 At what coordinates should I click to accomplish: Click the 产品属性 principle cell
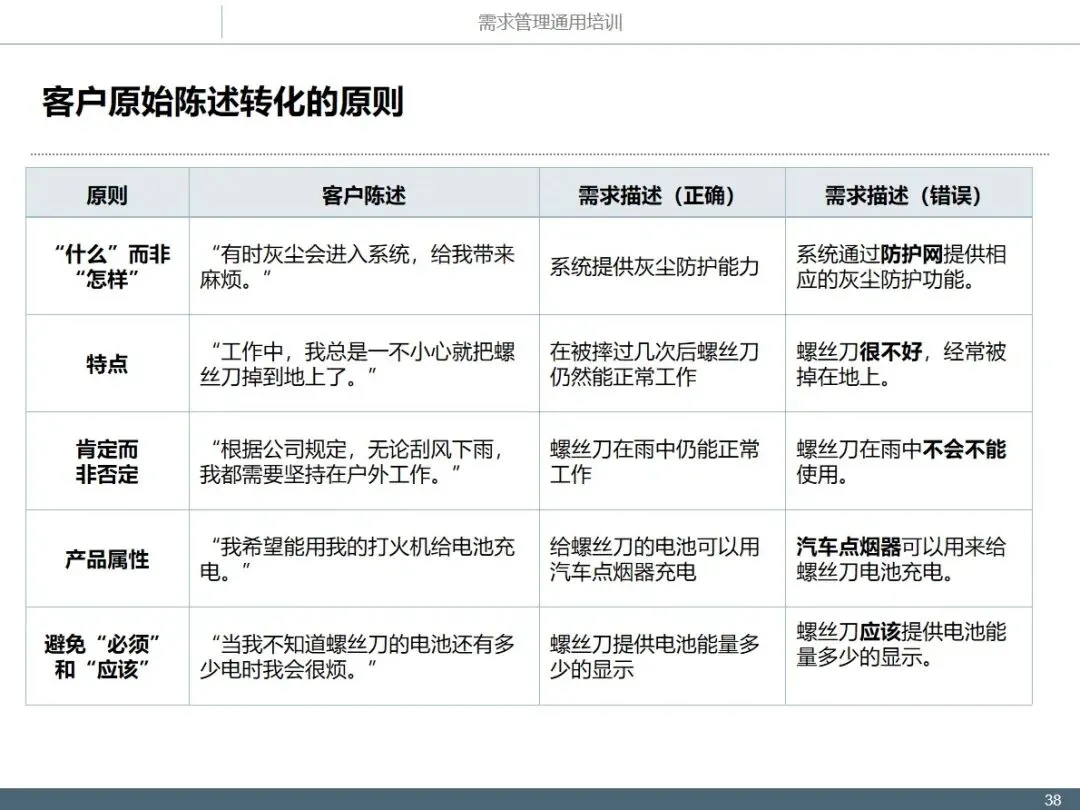[x=107, y=559]
